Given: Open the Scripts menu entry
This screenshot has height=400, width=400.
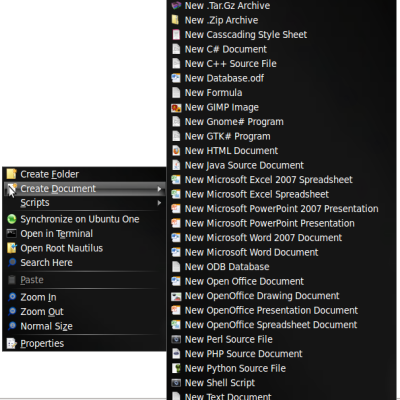Looking at the screenshot, I should [84, 203].
